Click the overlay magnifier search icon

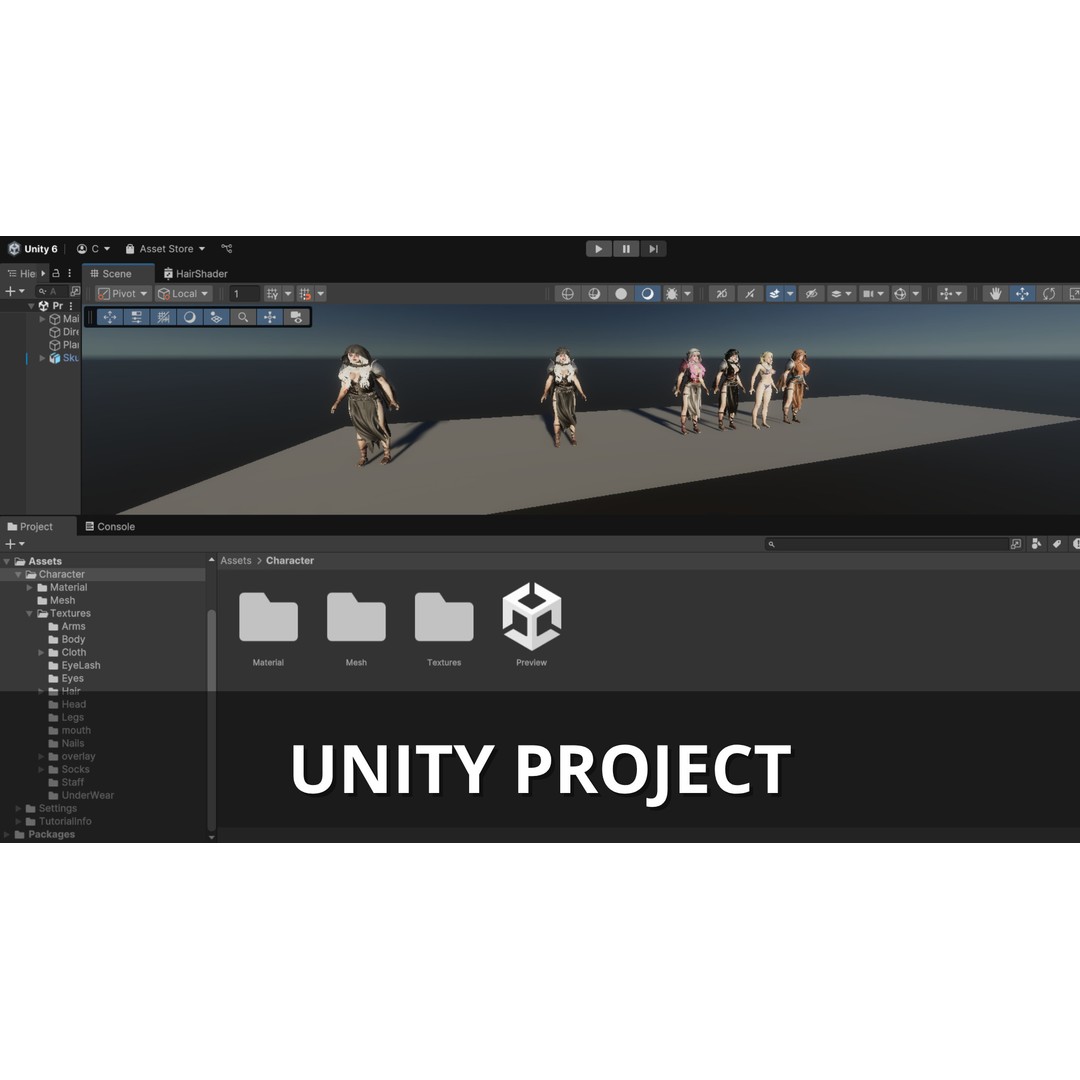coord(243,318)
